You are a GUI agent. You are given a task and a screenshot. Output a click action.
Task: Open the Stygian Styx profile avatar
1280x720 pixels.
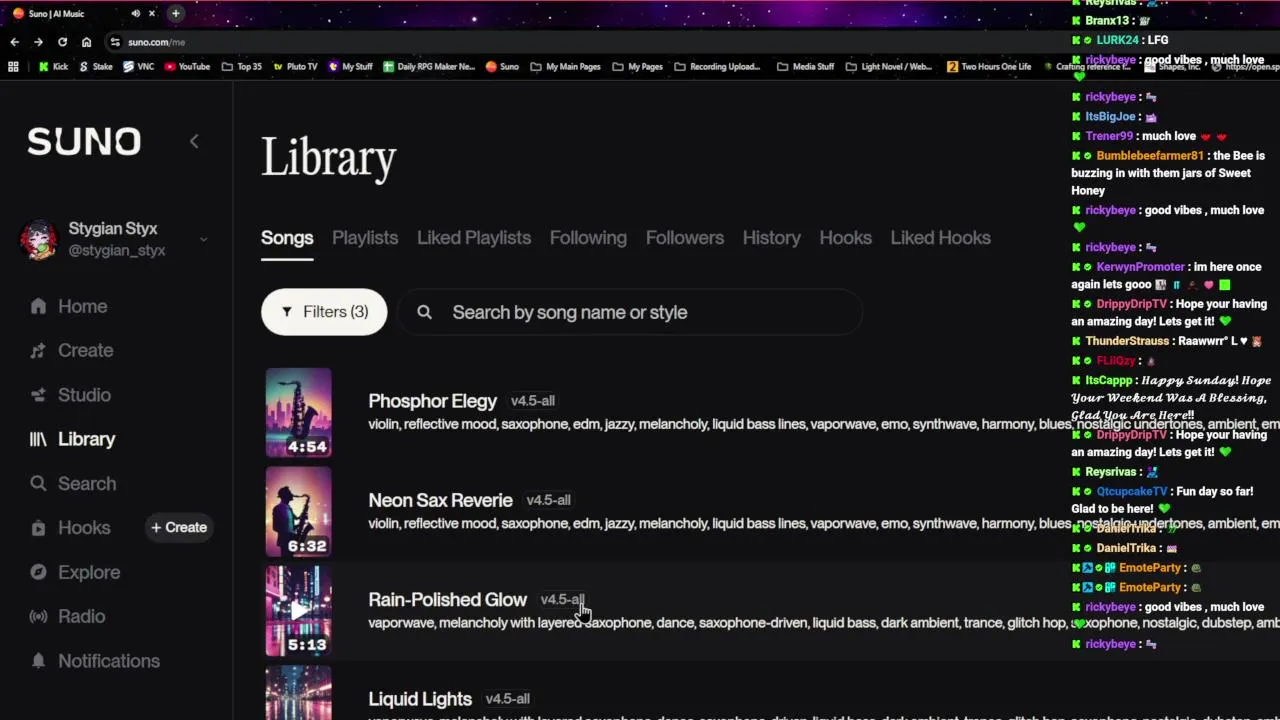click(x=39, y=239)
